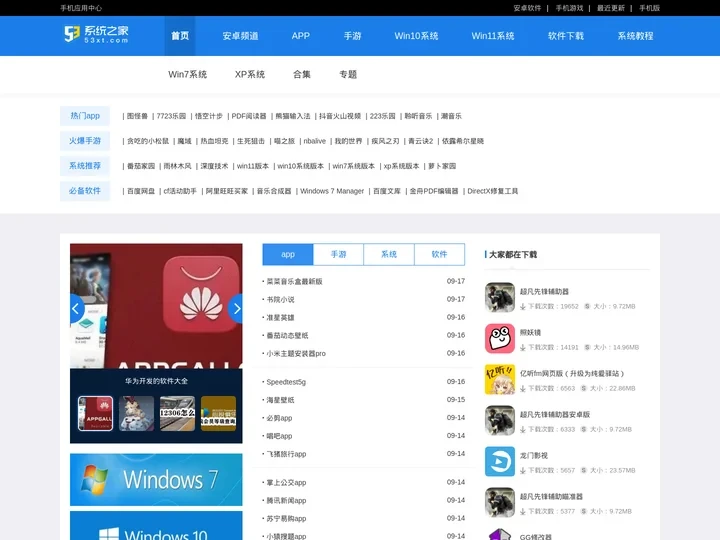Viewport: 720px width, 540px height.
Task: Switch to the app tab
Action: click(288, 254)
